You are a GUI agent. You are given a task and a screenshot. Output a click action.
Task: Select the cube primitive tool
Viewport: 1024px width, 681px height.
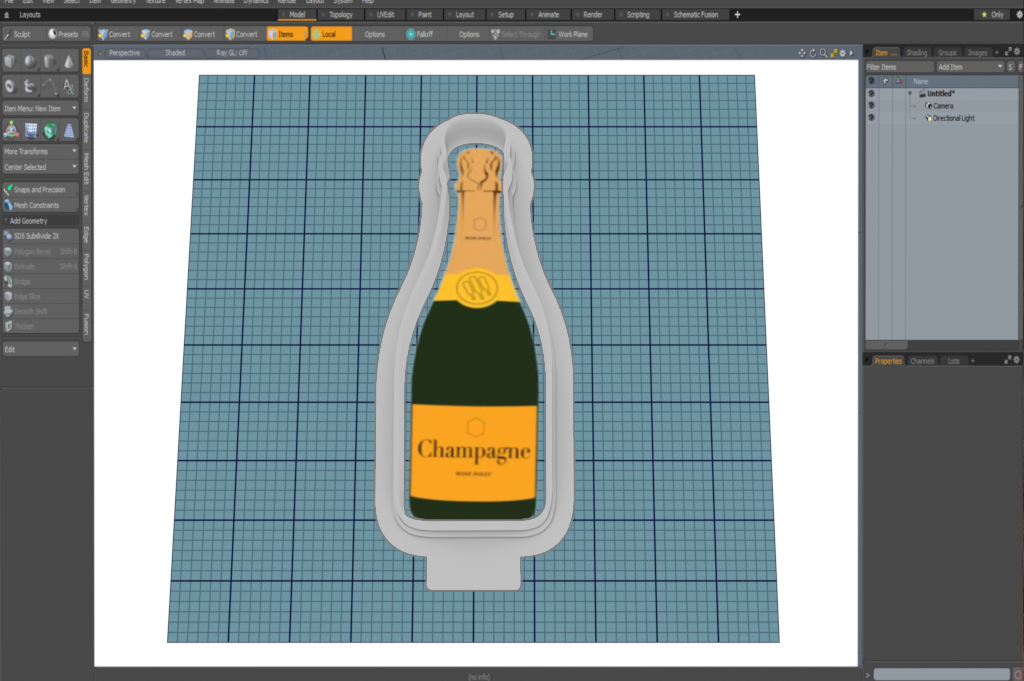(x=11, y=62)
